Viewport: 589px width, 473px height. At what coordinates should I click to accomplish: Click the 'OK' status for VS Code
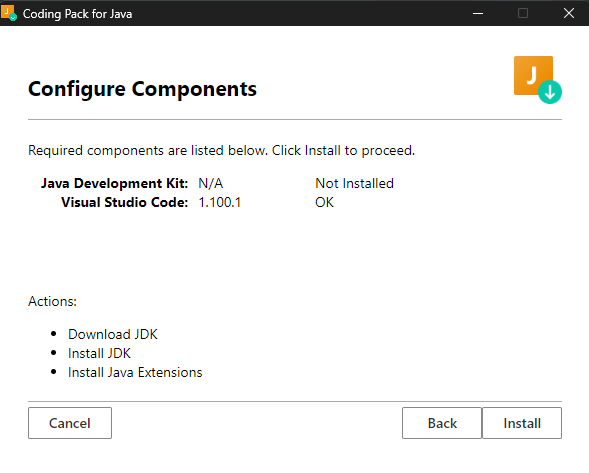324,202
